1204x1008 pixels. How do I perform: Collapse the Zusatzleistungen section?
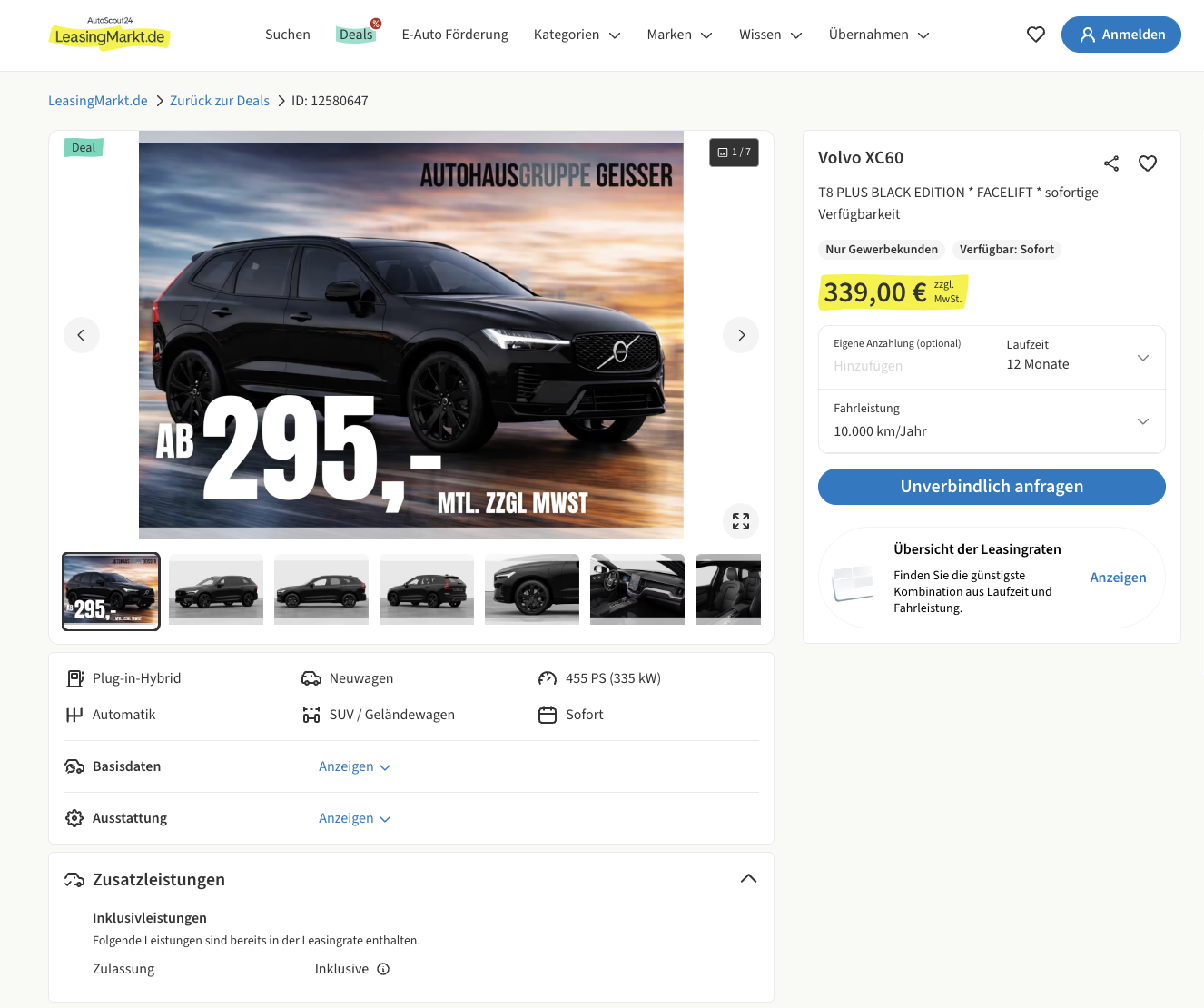click(748, 878)
